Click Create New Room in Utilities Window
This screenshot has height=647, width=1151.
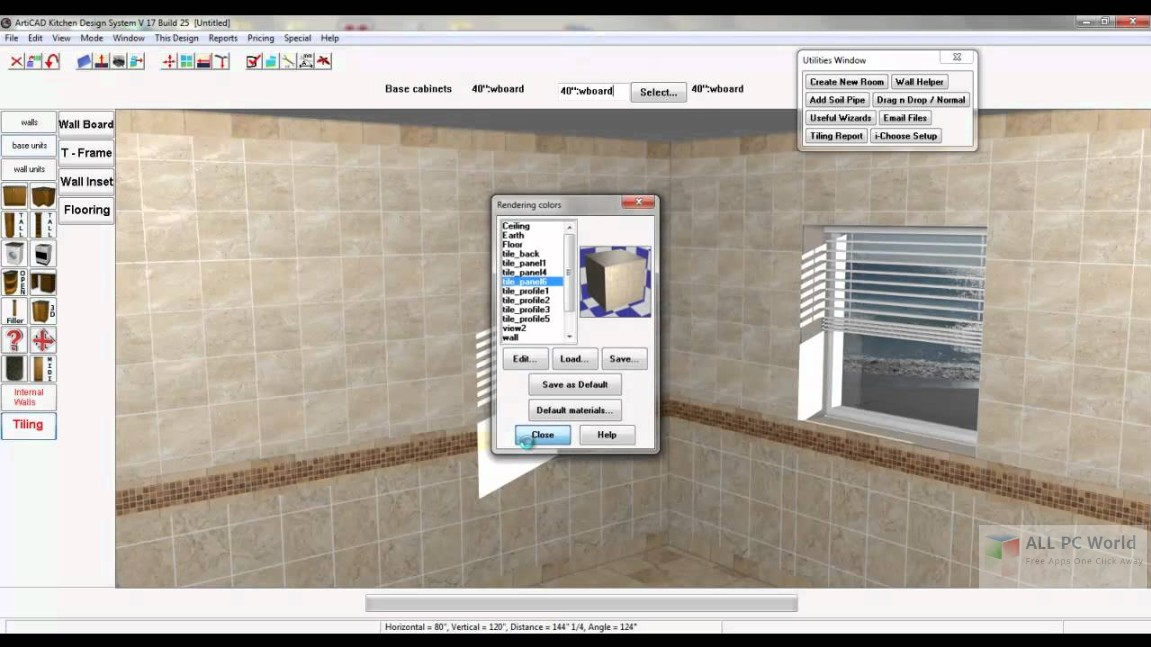click(846, 82)
